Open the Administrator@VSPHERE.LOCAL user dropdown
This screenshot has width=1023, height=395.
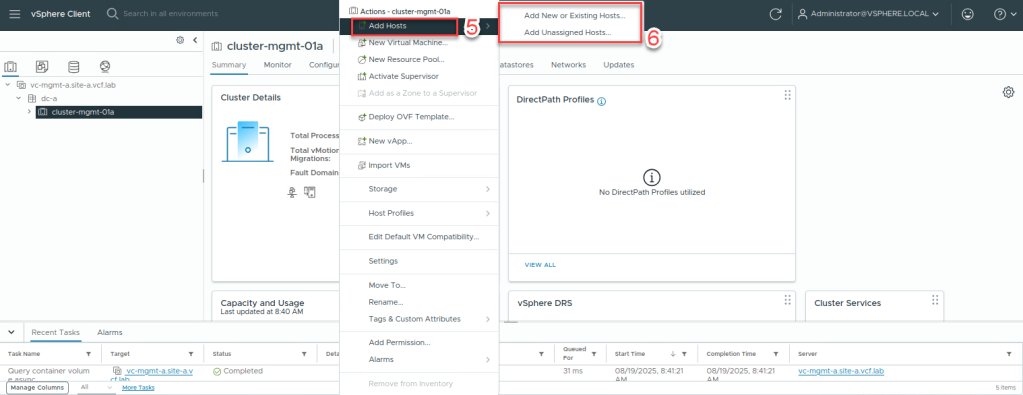[x=869, y=14]
